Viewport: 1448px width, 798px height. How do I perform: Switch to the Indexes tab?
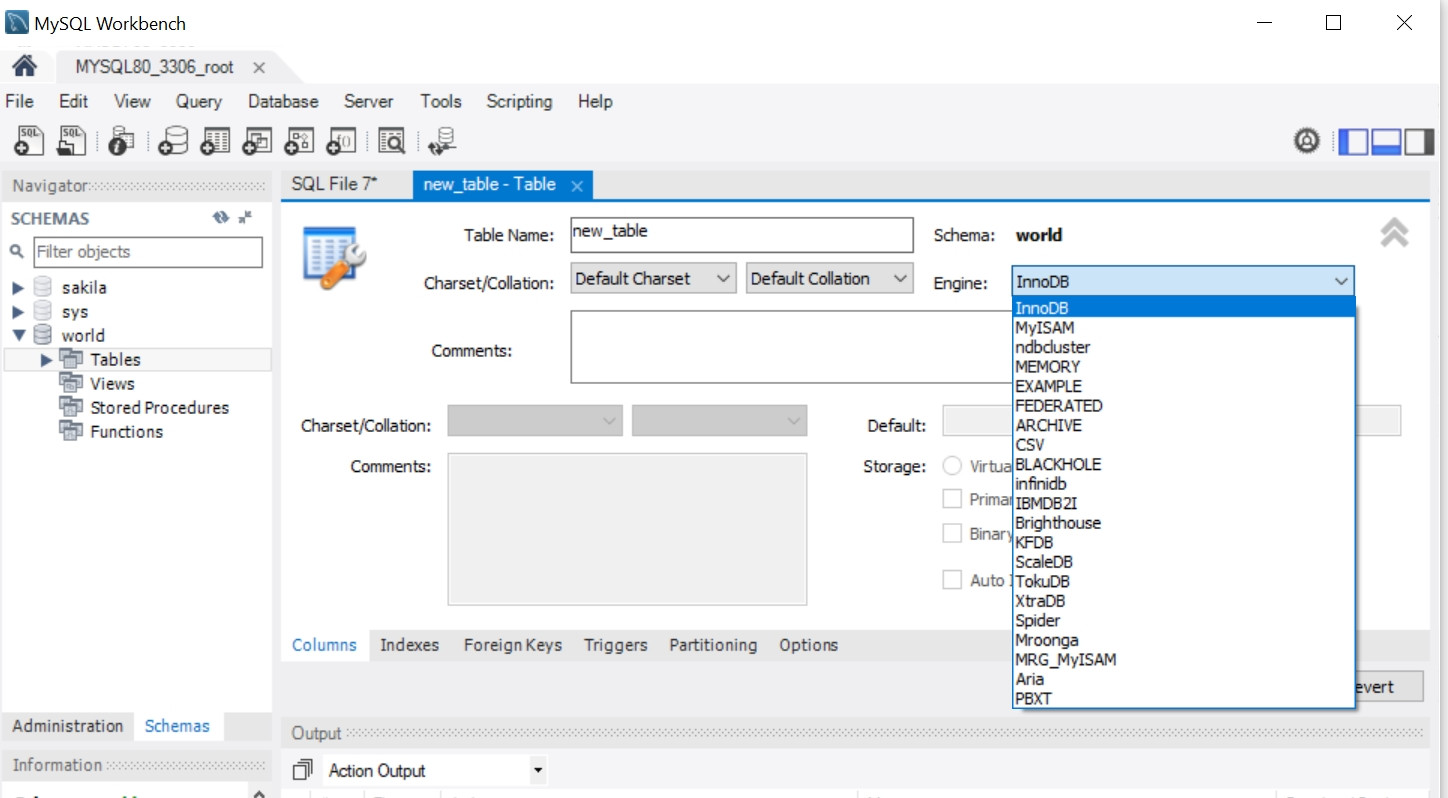click(x=409, y=645)
